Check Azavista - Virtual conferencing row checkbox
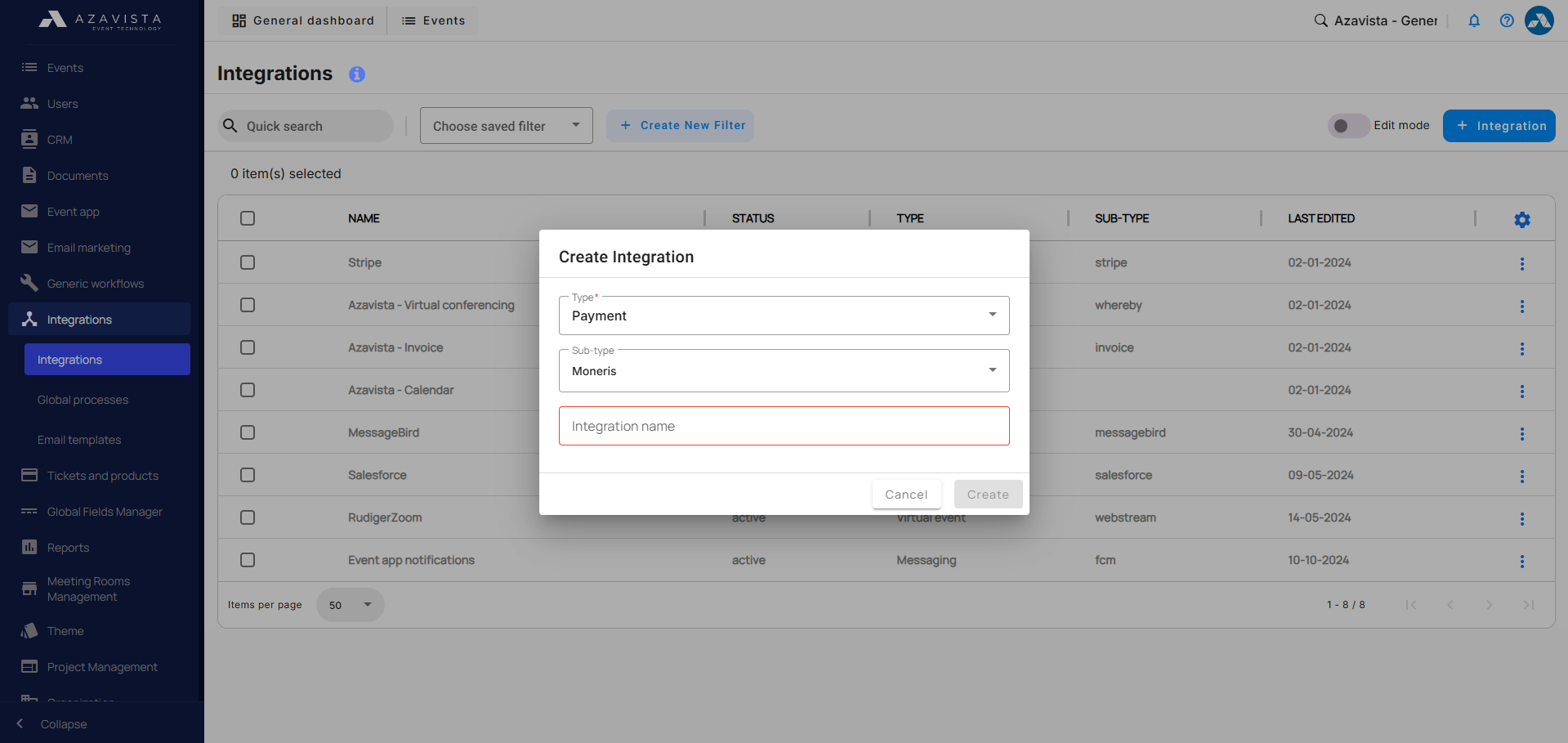Image resolution: width=1568 pixels, height=743 pixels. pos(248,305)
